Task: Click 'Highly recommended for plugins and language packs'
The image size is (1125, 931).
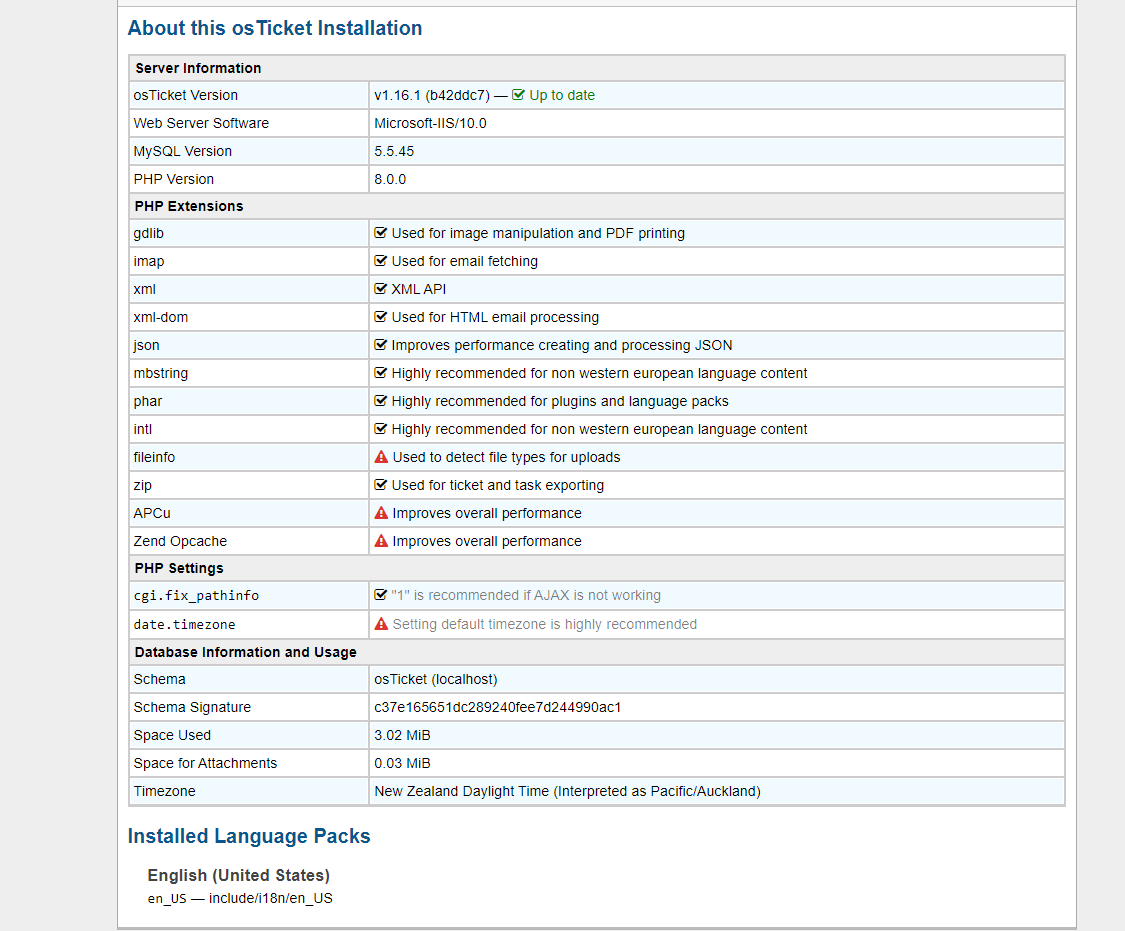Action: click(x=560, y=401)
